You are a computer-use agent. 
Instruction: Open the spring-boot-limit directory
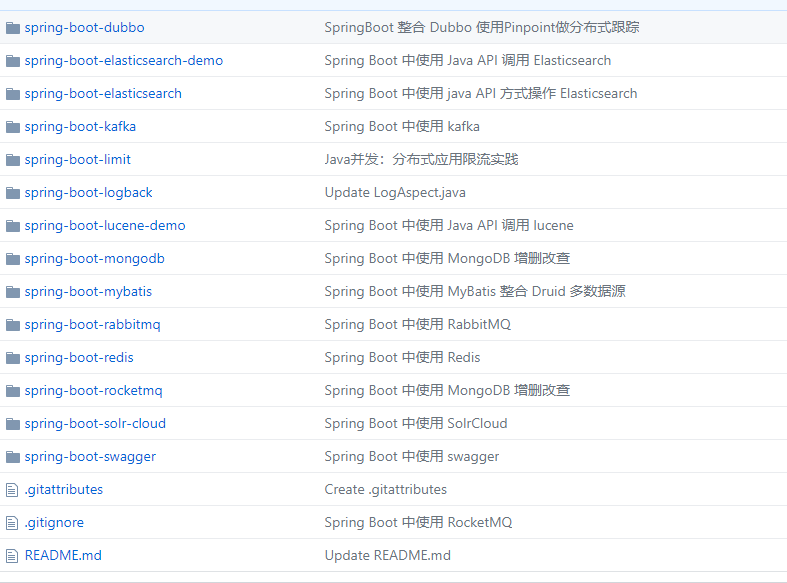click(77, 160)
